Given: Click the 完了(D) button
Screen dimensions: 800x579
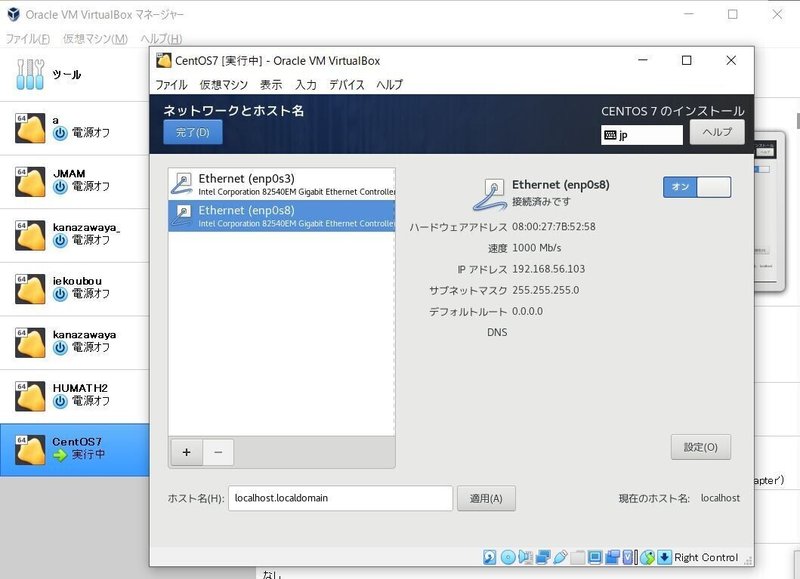Looking at the screenshot, I should coord(193,132).
